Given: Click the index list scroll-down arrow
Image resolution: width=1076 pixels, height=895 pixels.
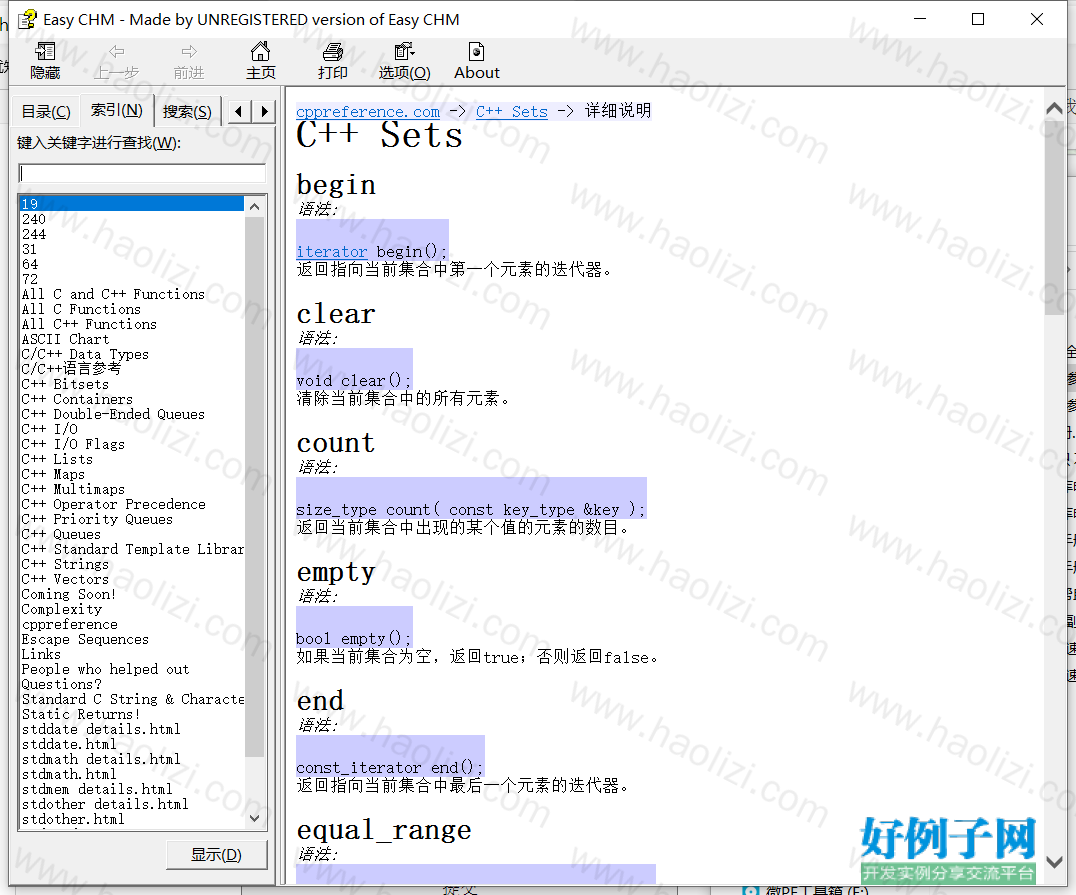Looking at the screenshot, I should [x=255, y=817].
